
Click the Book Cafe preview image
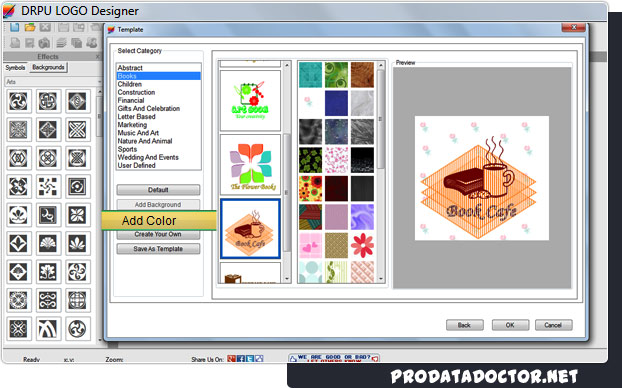tap(482, 178)
